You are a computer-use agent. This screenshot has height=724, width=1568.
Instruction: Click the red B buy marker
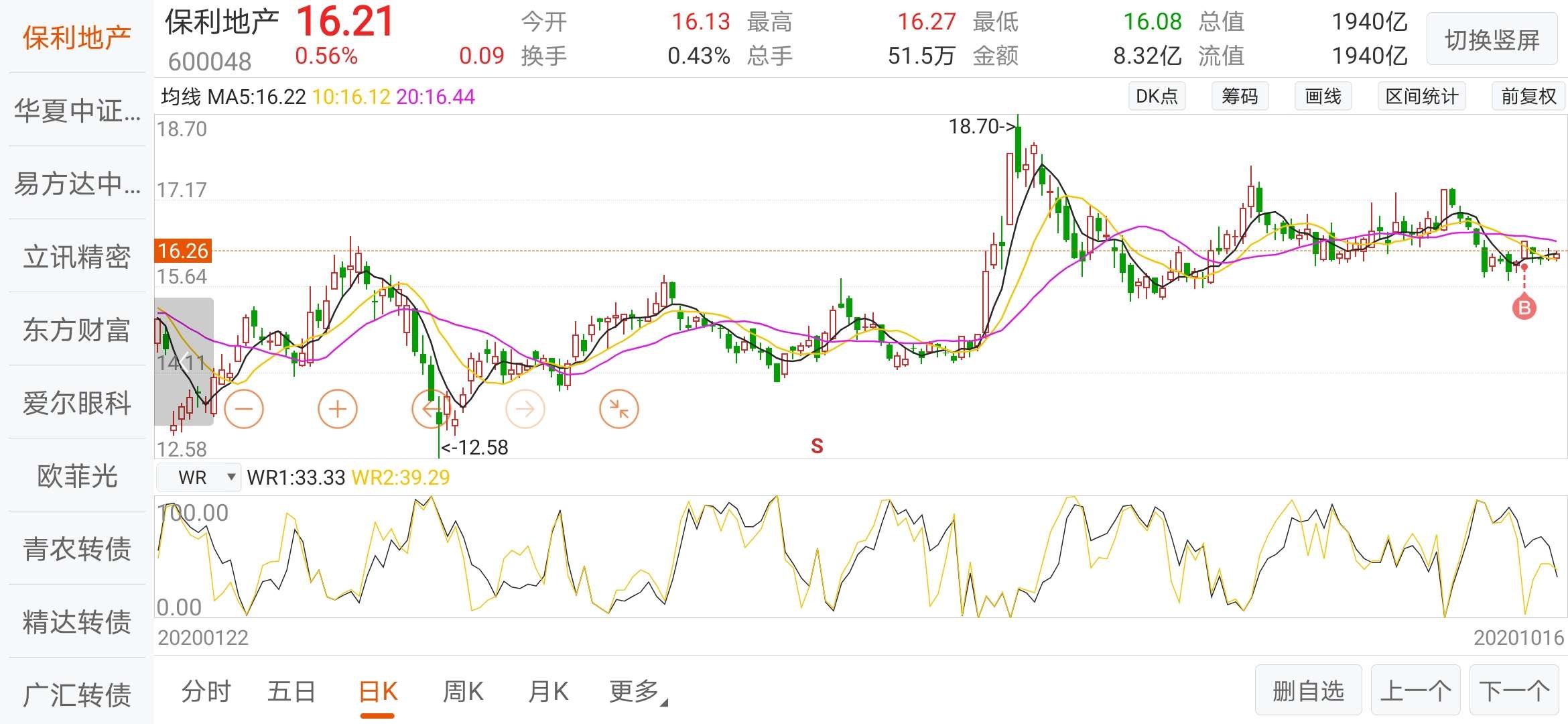(1524, 308)
